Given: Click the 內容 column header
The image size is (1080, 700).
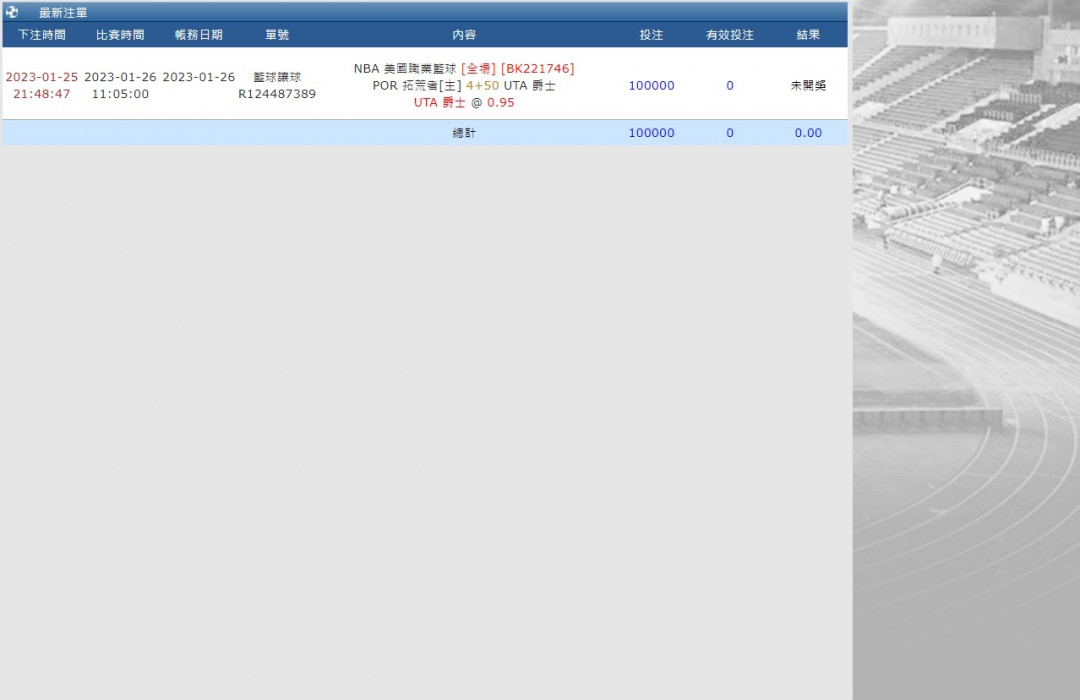Looking at the screenshot, I should point(464,34).
